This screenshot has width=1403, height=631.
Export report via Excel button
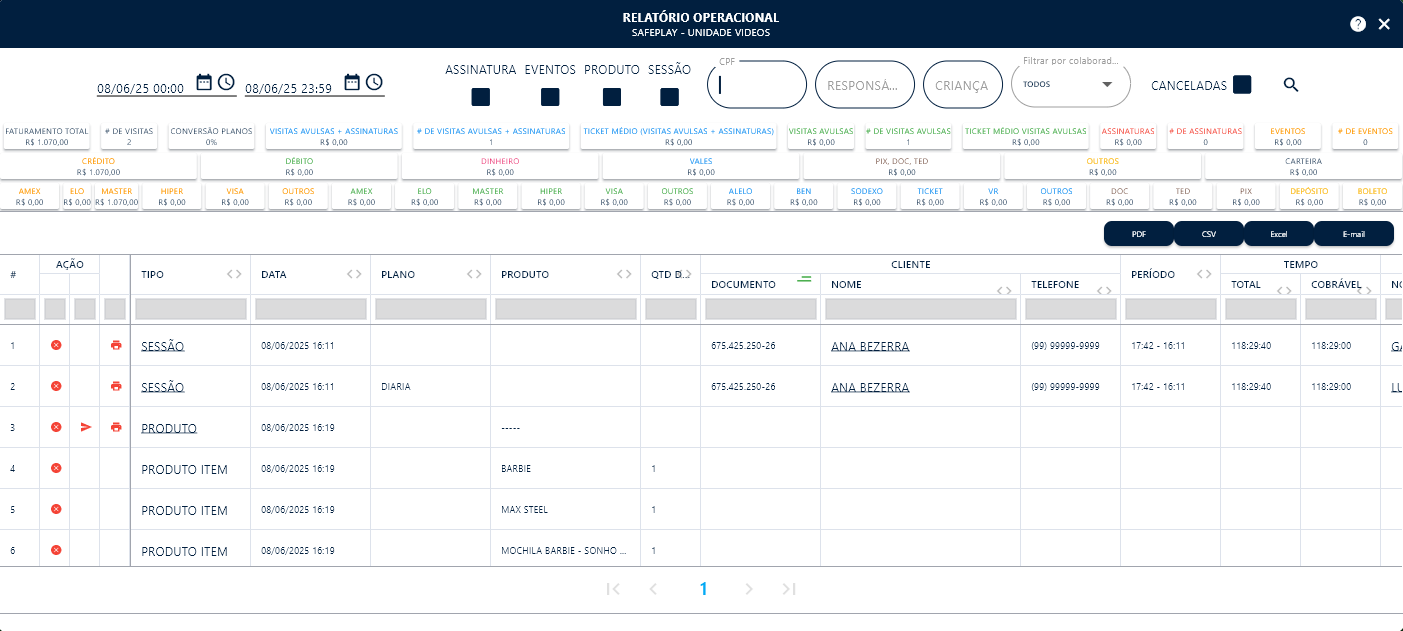(x=1278, y=234)
